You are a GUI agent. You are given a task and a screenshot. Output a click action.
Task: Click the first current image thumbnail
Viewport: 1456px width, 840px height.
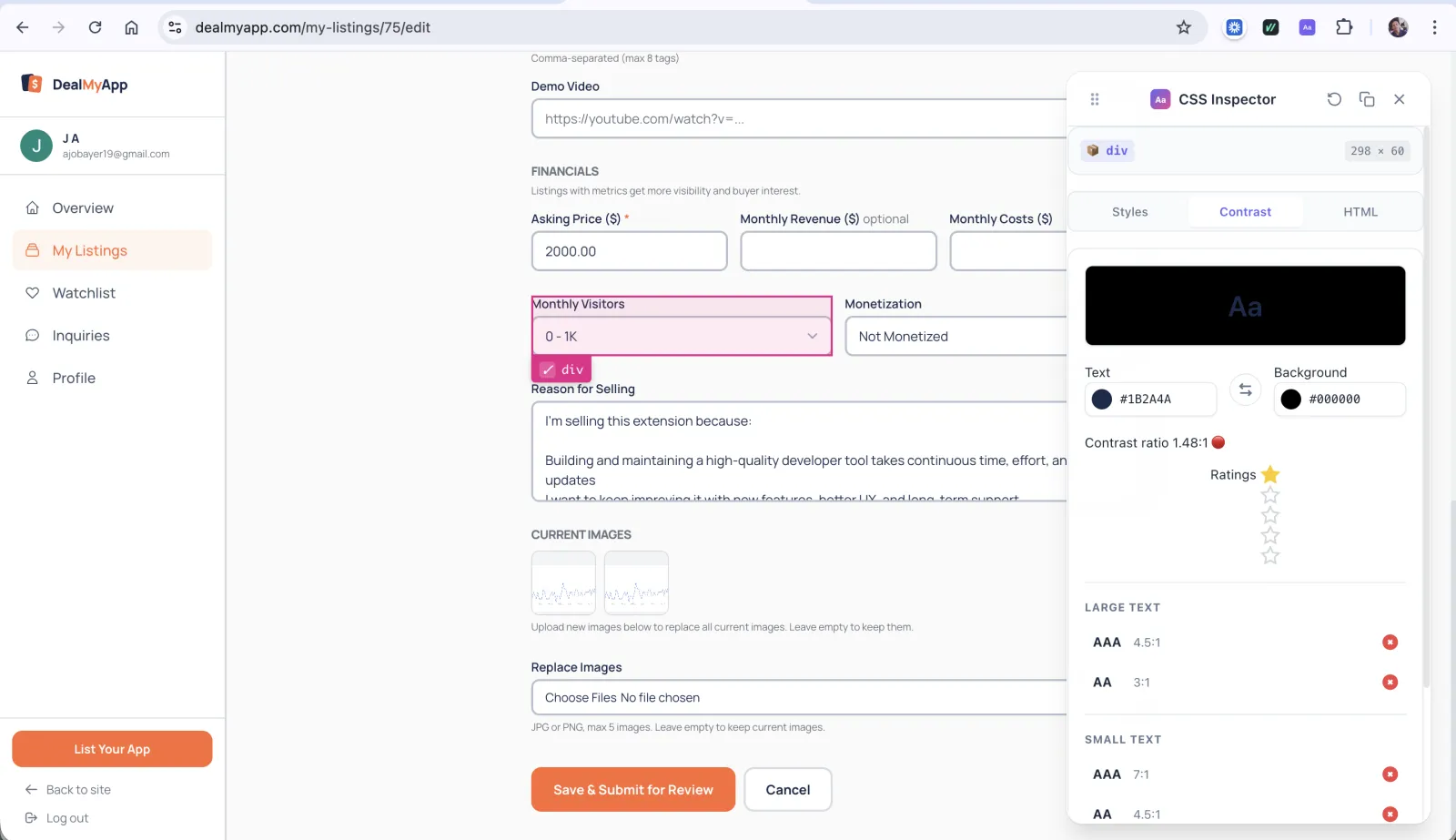pyautogui.click(x=563, y=582)
